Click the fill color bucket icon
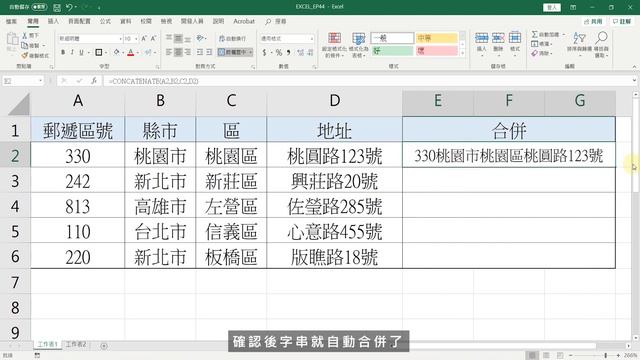The height and width of the screenshot is (360, 640). [x=117, y=52]
